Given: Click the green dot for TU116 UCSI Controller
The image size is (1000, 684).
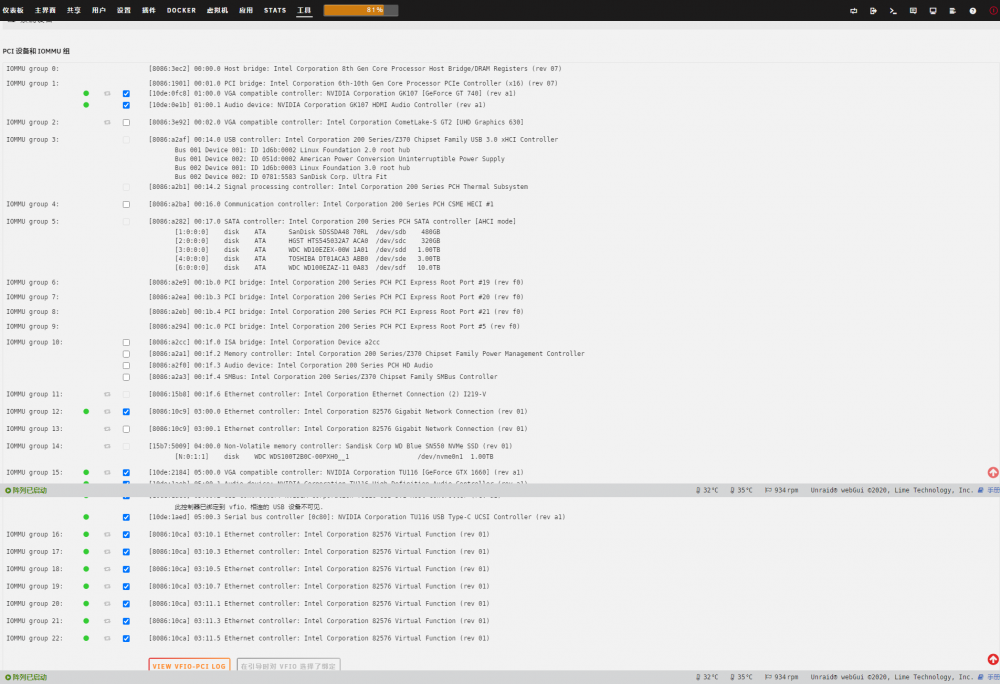Looking at the screenshot, I should (86, 517).
